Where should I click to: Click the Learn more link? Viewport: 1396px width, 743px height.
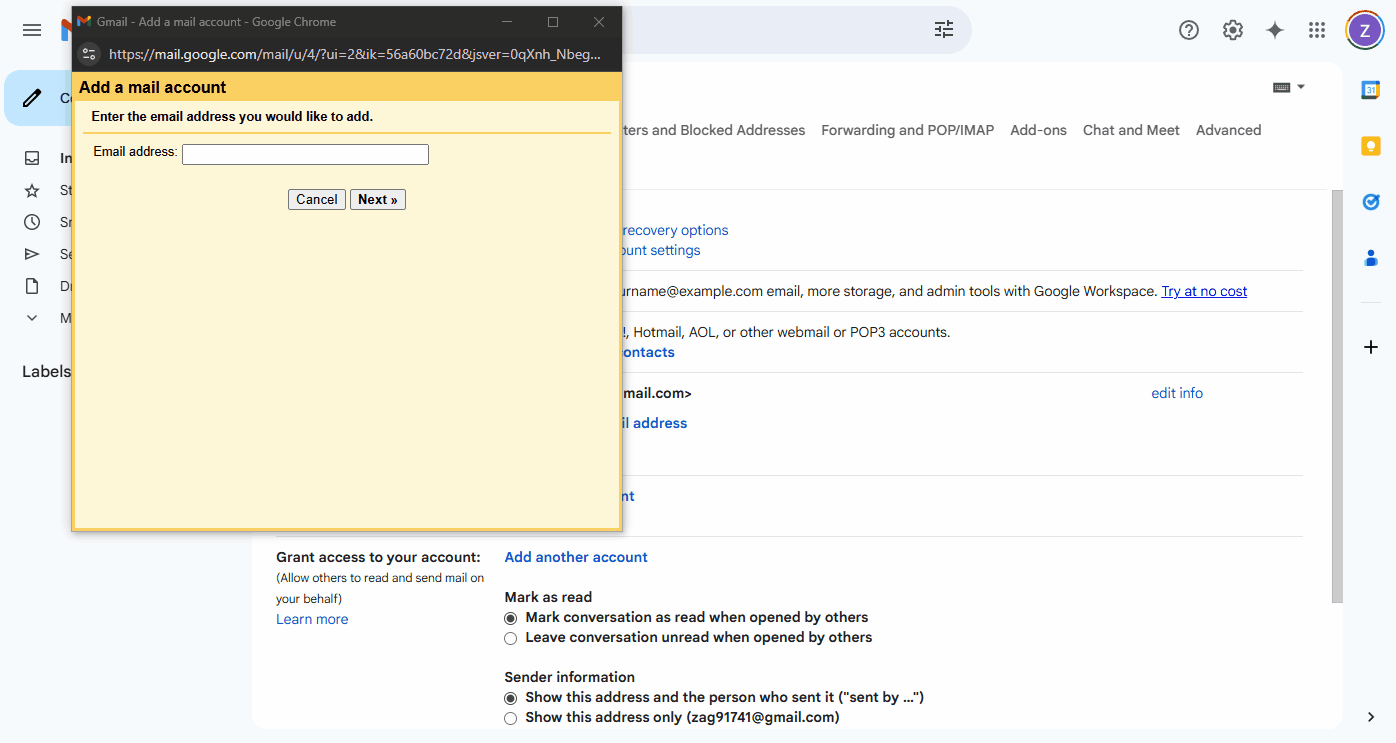pyautogui.click(x=312, y=619)
